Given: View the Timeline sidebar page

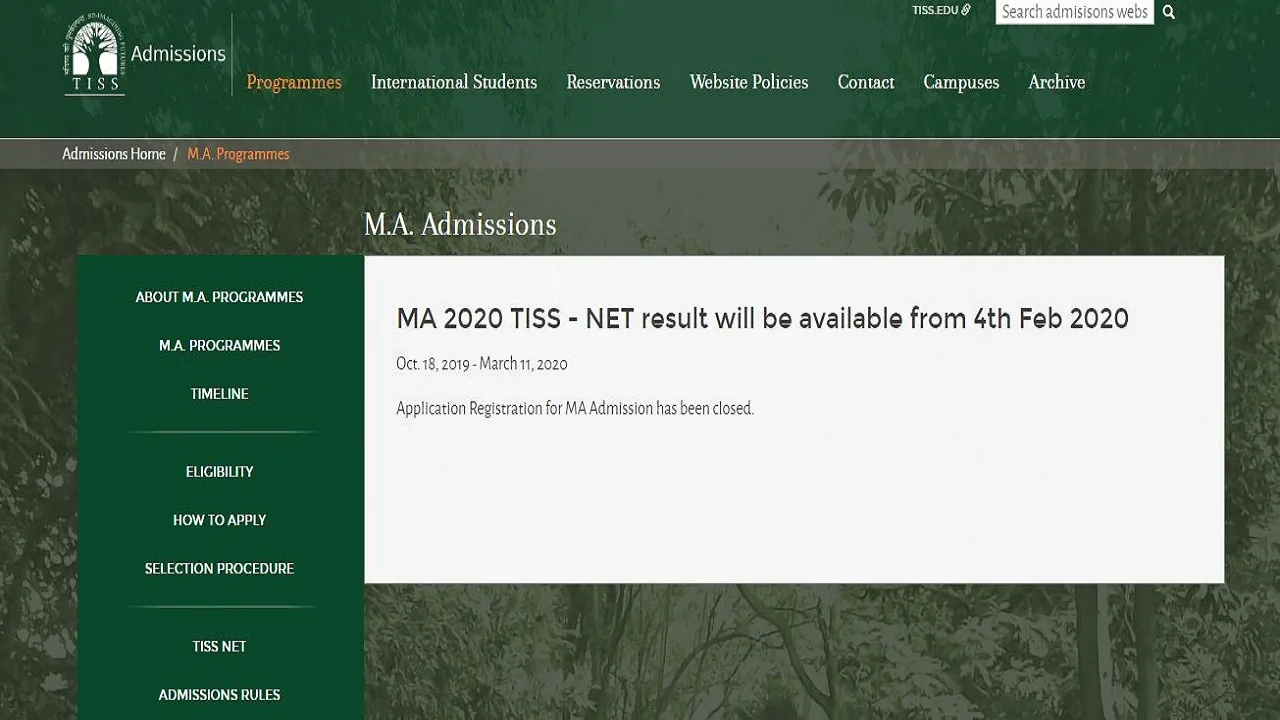Looking at the screenshot, I should click(219, 394).
